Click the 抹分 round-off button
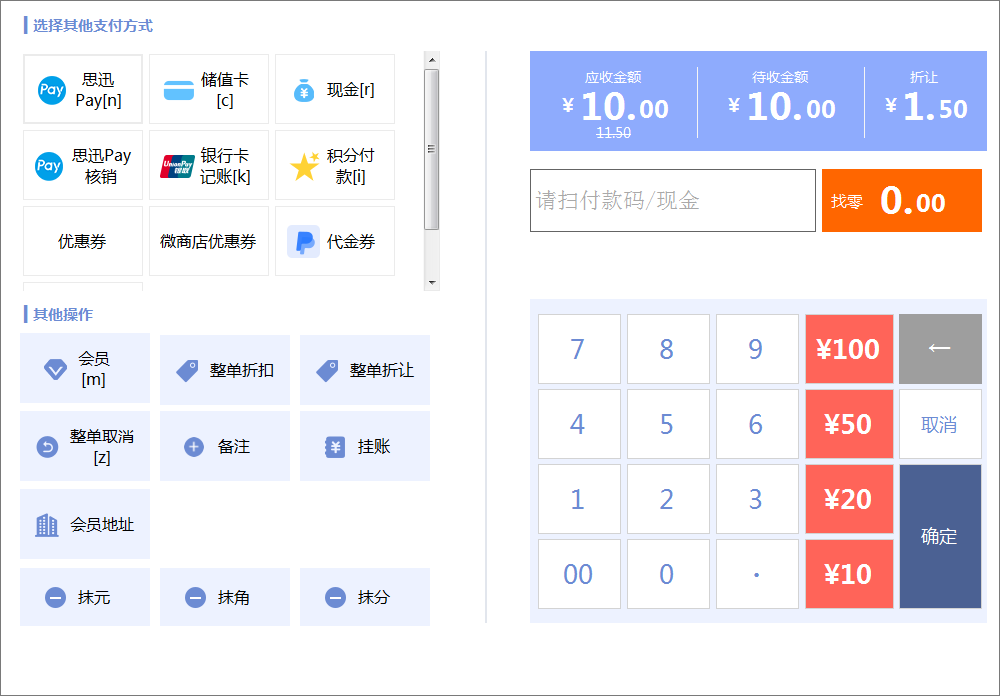This screenshot has width=1000, height=696. (365, 597)
